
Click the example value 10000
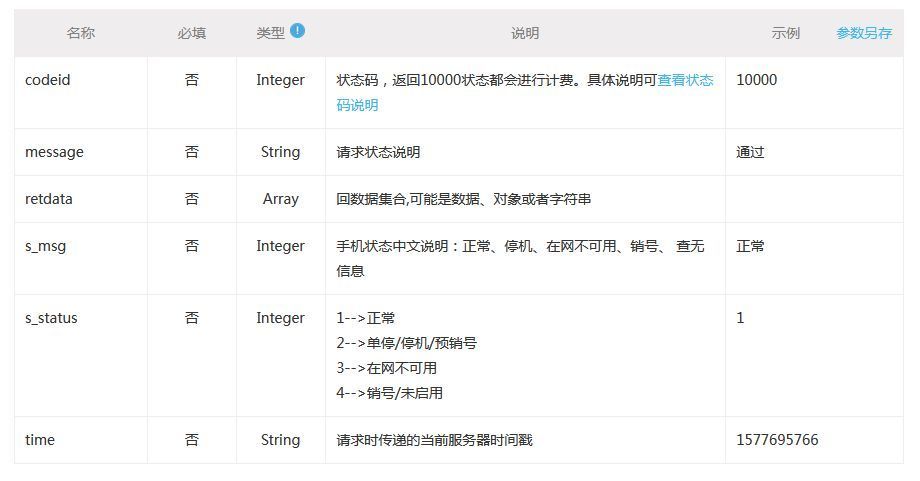(x=756, y=80)
